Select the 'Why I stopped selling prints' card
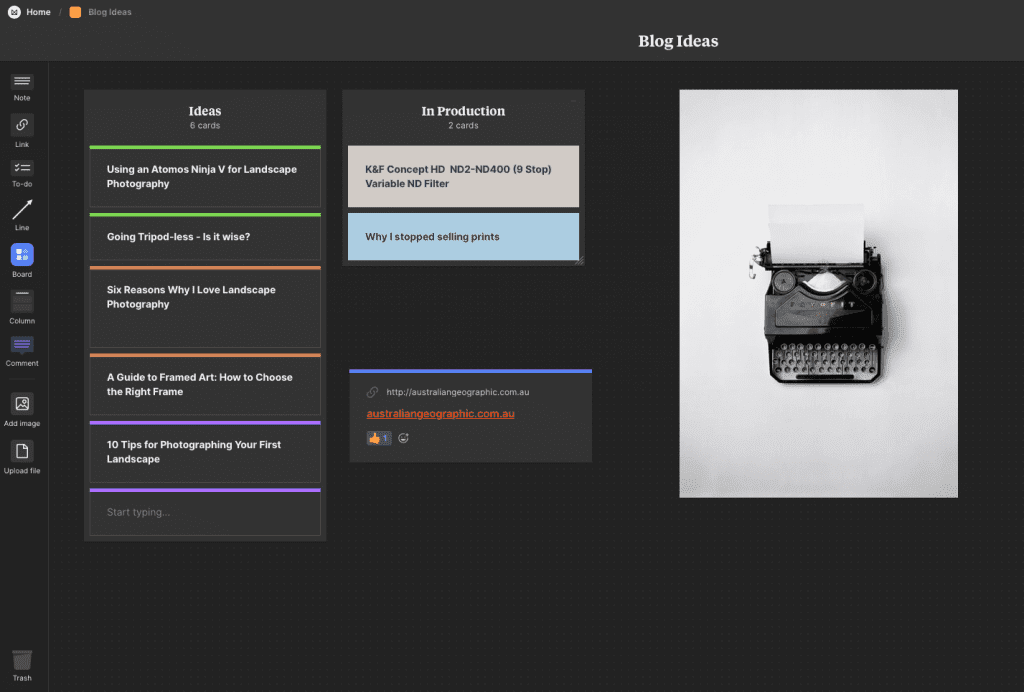Viewport: 1024px width, 692px height. pos(463,237)
